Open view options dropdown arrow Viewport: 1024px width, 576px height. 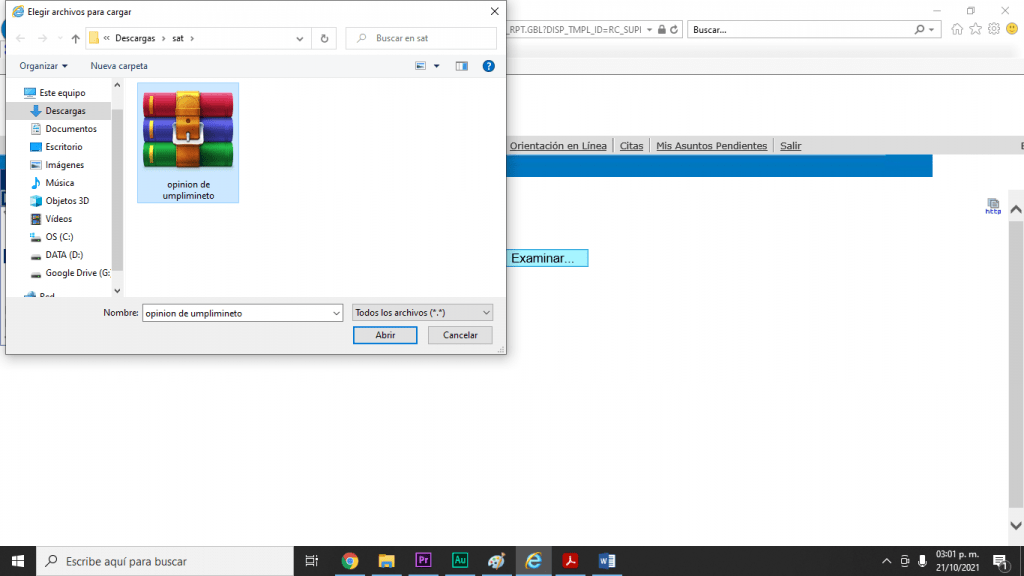coord(437,66)
